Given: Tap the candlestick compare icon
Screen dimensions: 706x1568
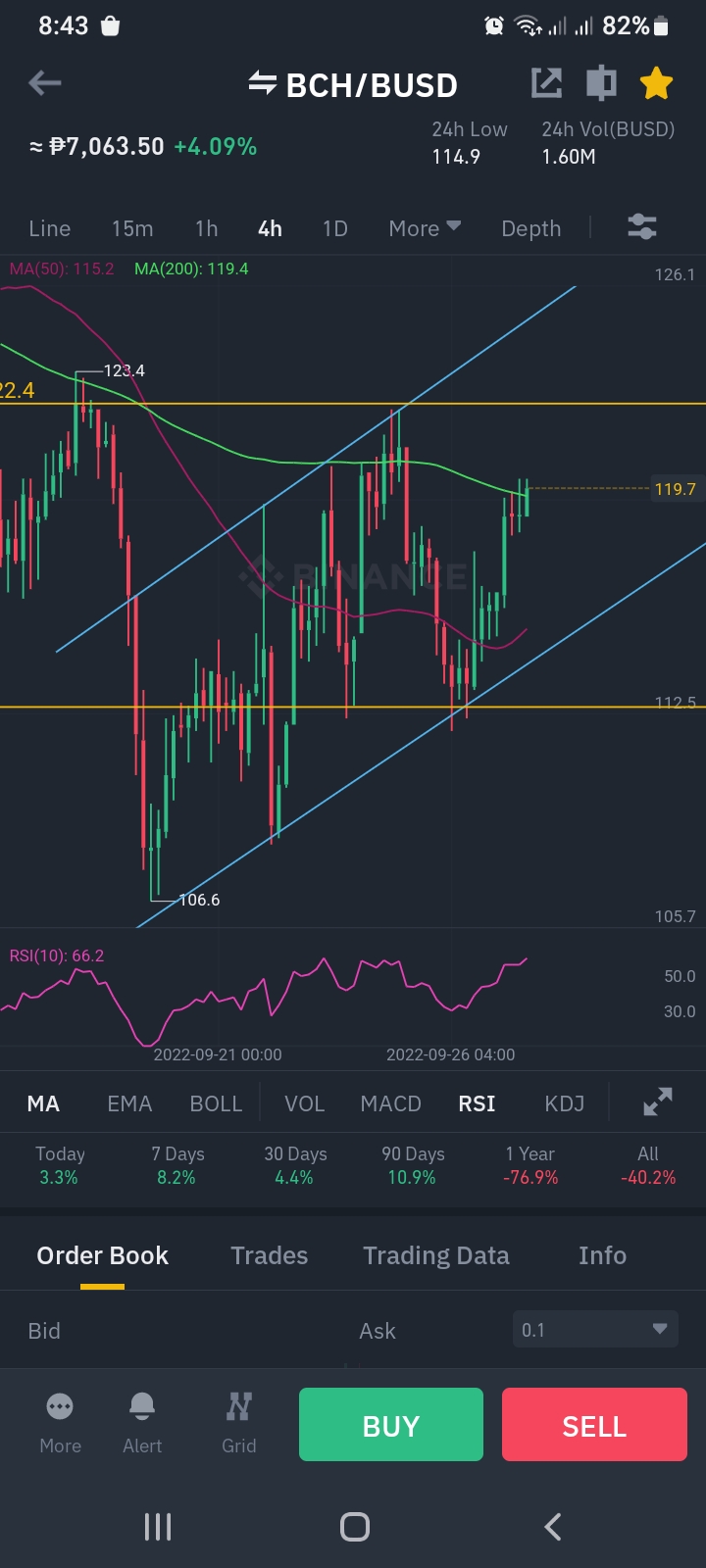Looking at the screenshot, I should pos(601,83).
